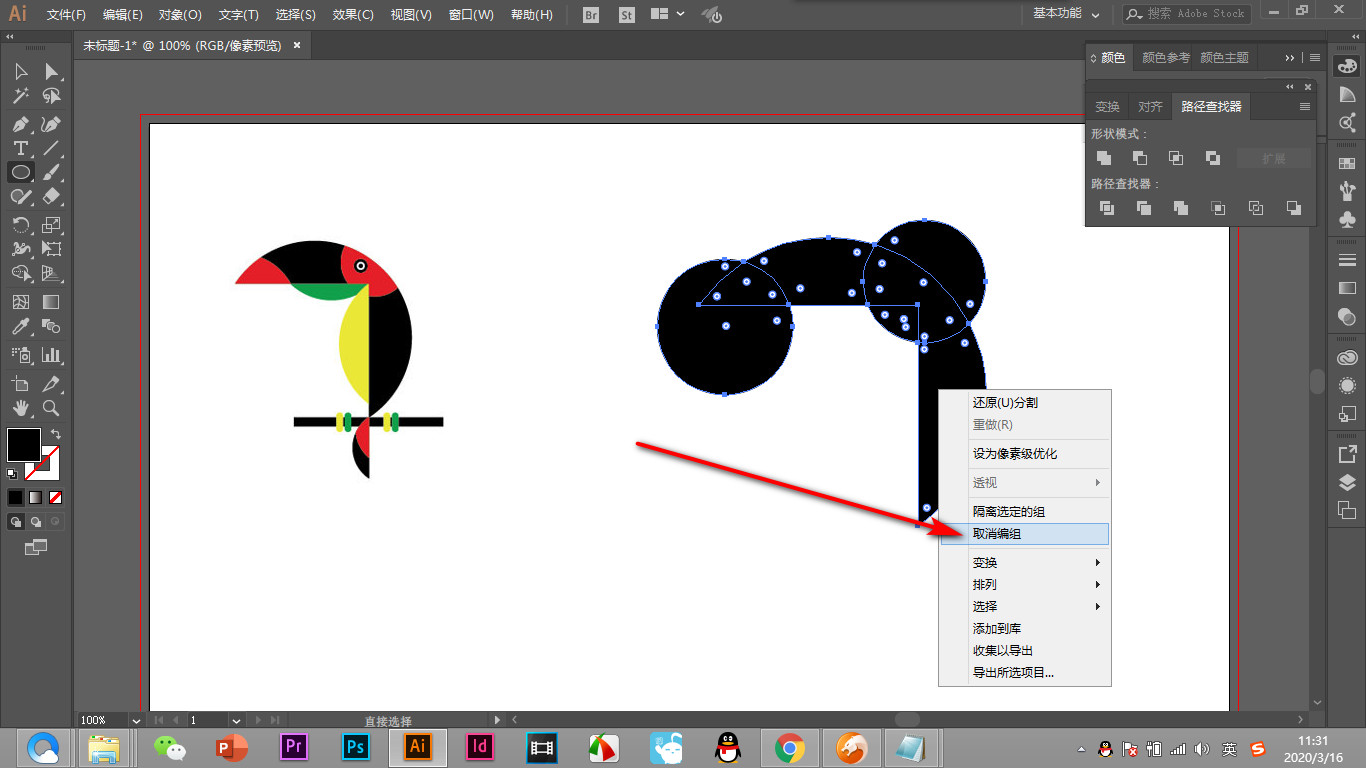Choose 还原(U)分割 from context menu
1366x768 pixels.
coord(1025,403)
